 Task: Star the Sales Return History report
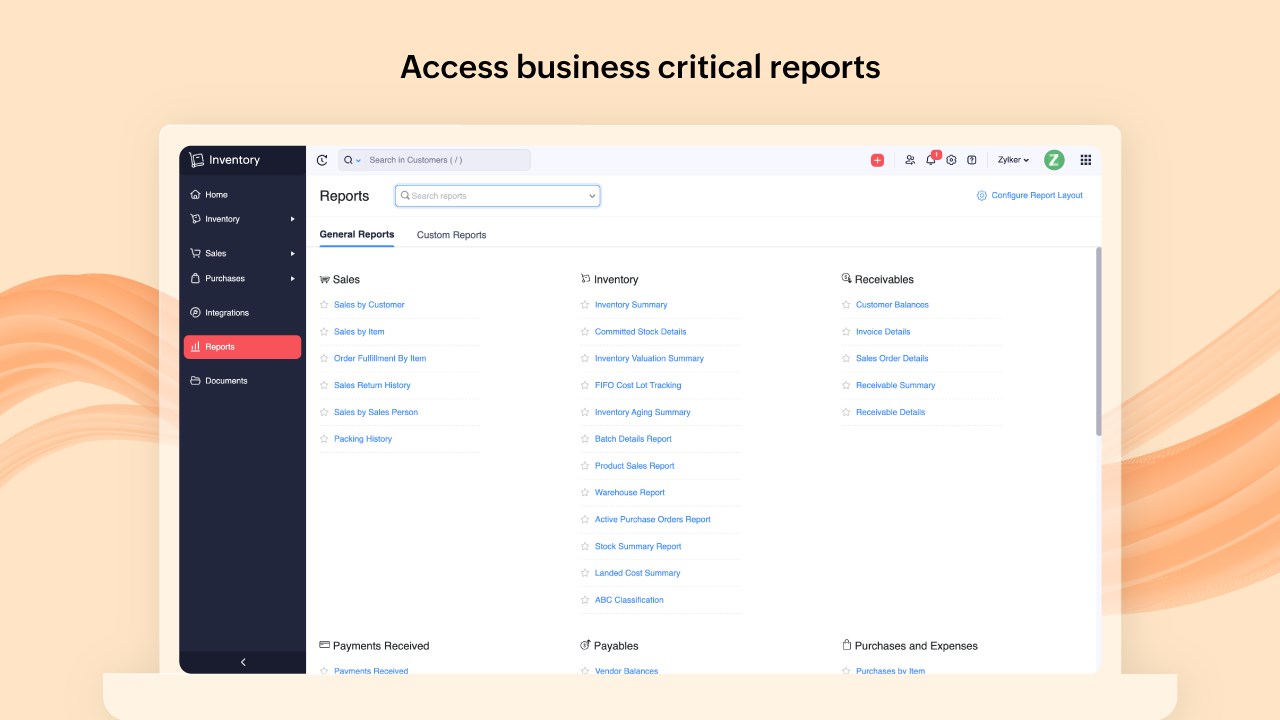[324, 385]
